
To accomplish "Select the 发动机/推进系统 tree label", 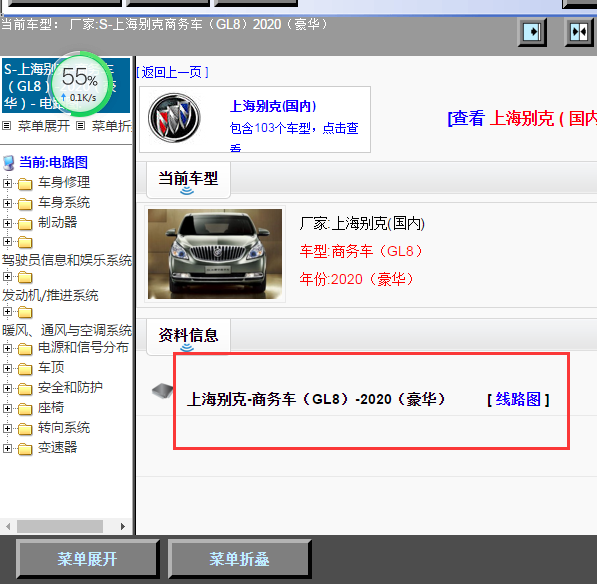I will (50, 295).
